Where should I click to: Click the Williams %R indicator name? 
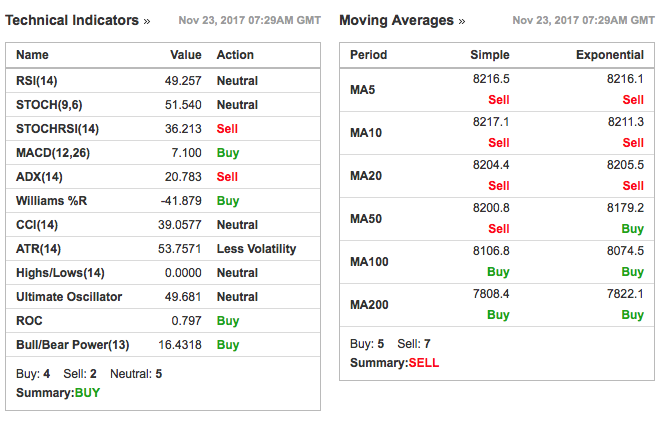(x=52, y=201)
